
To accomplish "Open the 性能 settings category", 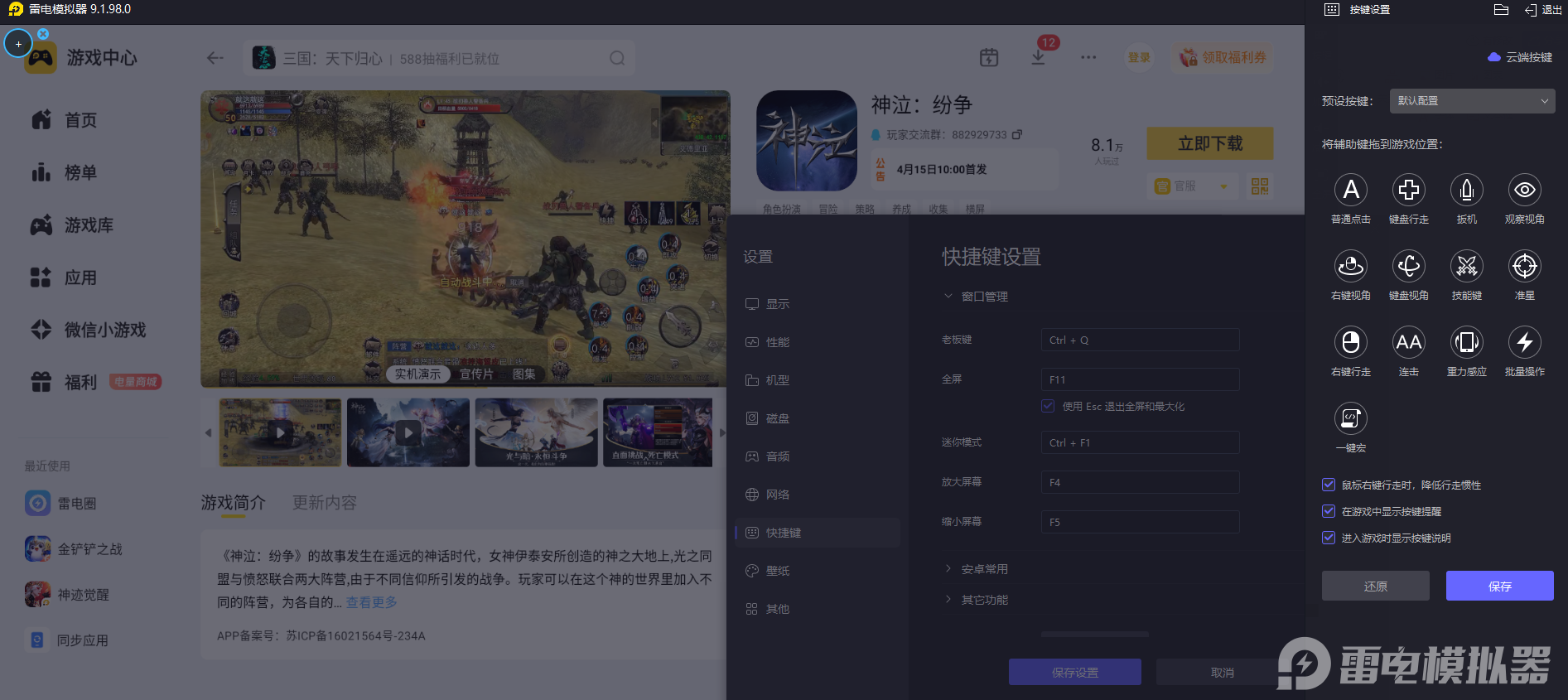I will pyautogui.click(x=818, y=342).
